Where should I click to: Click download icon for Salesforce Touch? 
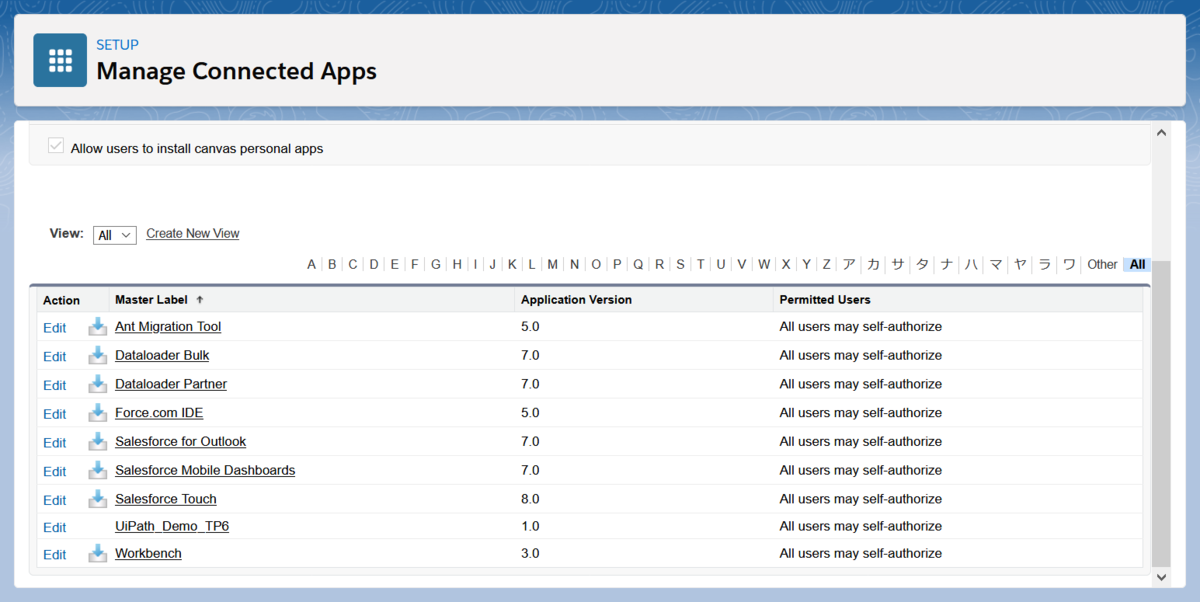tap(97, 499)
